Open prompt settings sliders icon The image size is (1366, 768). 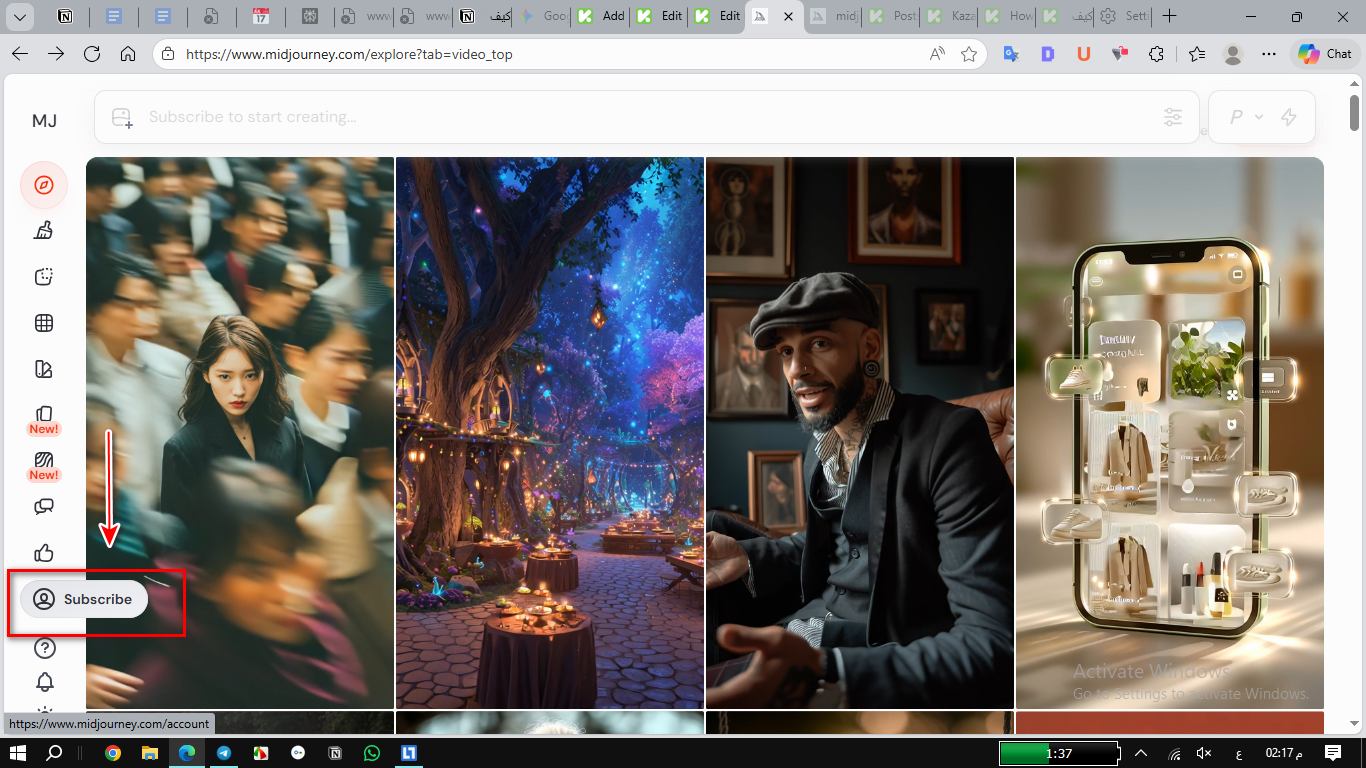(1173, 117)
